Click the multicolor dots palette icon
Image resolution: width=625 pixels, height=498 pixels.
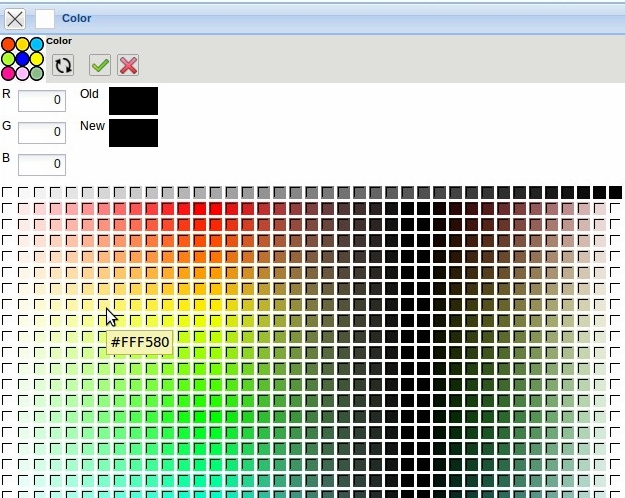click(x=22, y=59)
